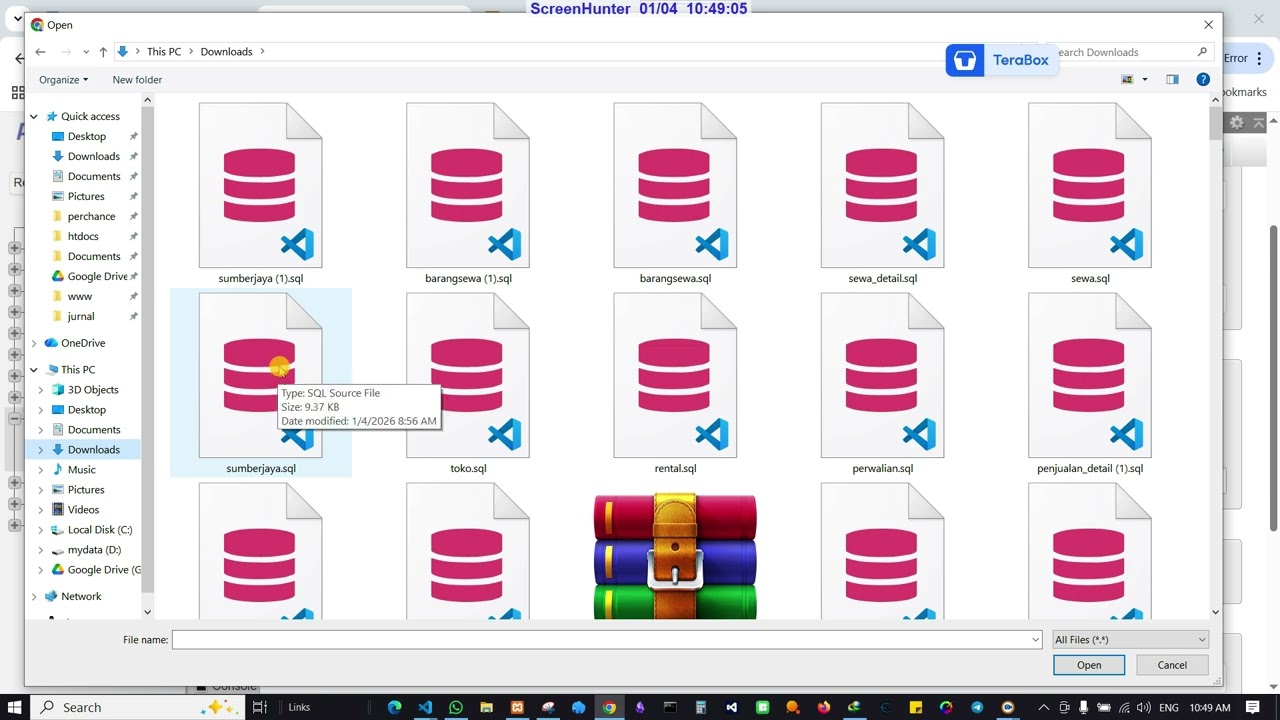Collapse the This PC tree node
The width and height of the screenshot is (1280, 720).
point(34,370)
